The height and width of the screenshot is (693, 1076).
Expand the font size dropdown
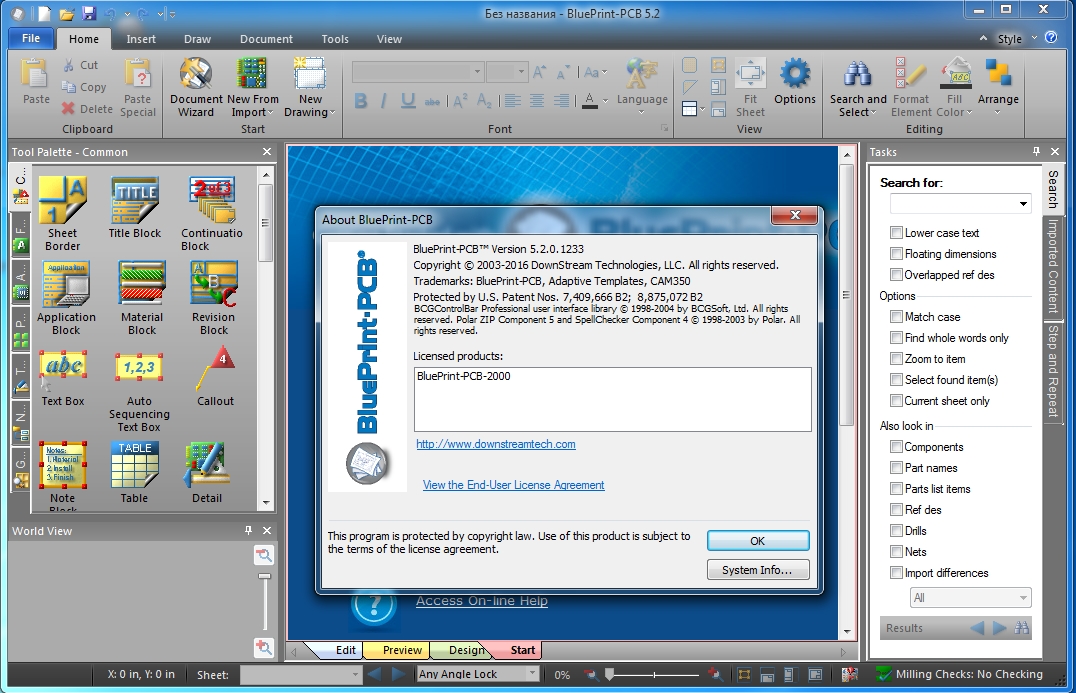tap(521, 71)
